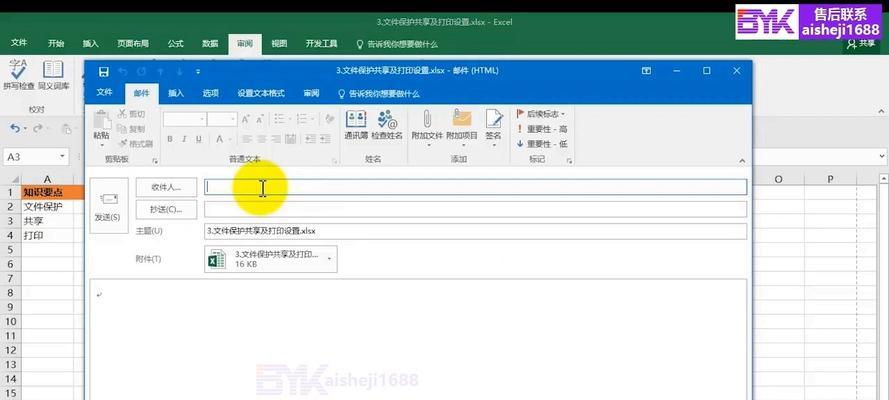Click the Excel attachment file icon

pos(217,259)
